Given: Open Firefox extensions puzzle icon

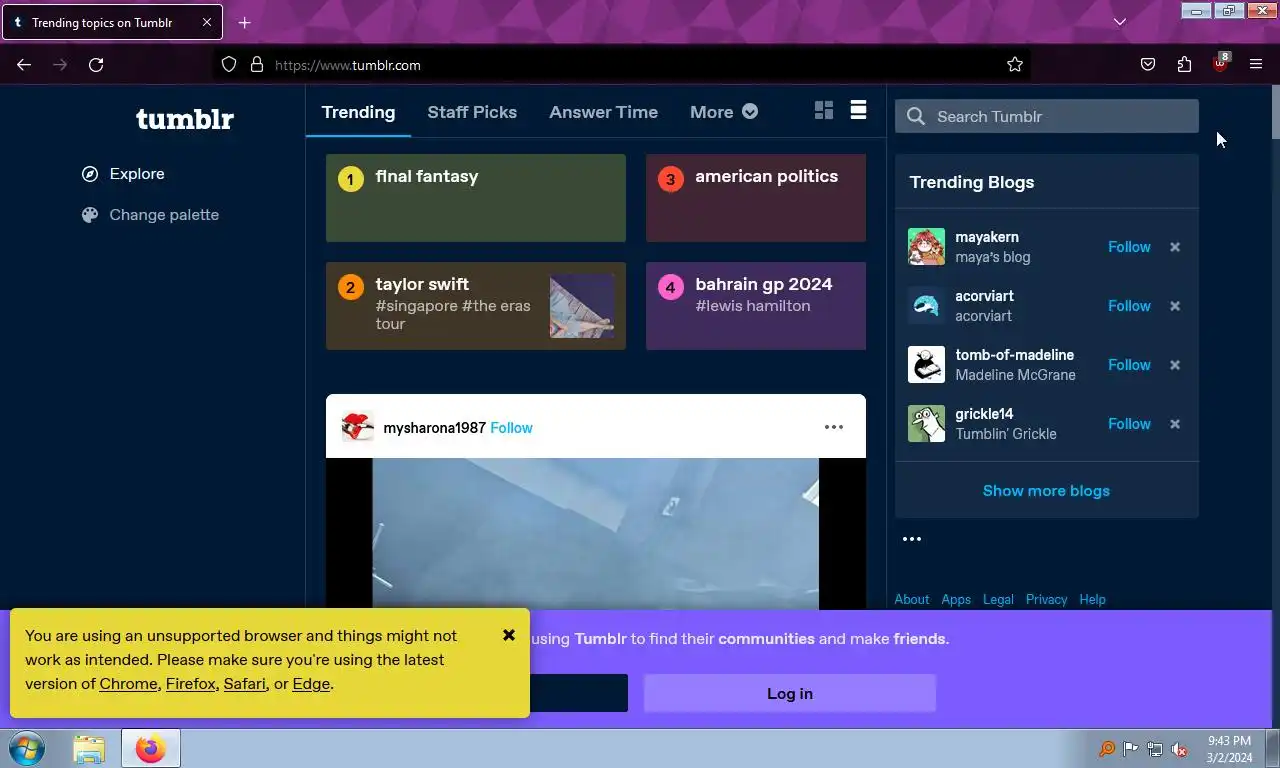Looking at the screenshot, I should coord(1184,65).
